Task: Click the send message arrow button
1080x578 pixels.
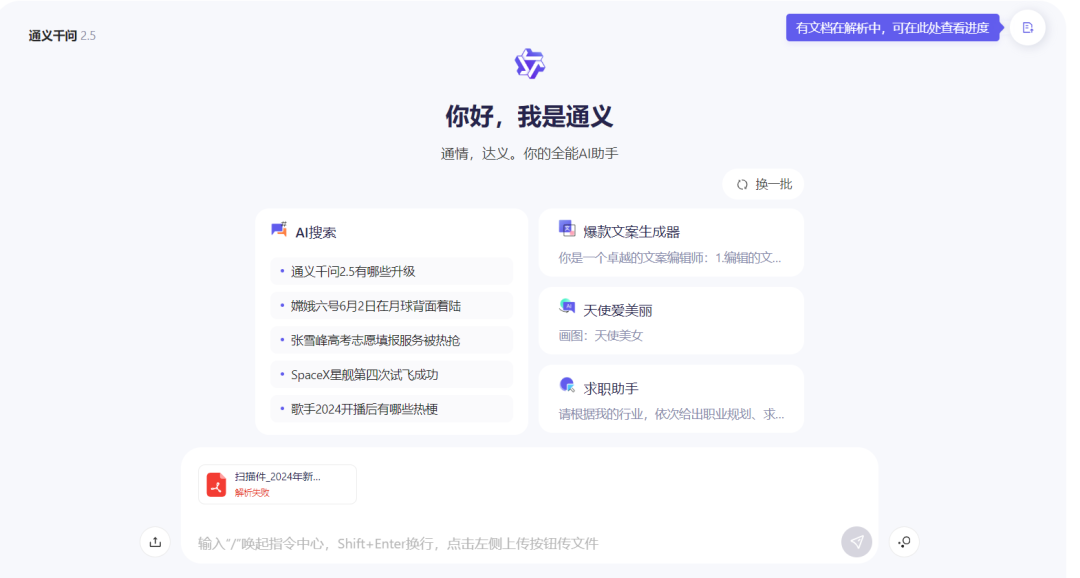Action: (856, 542)
